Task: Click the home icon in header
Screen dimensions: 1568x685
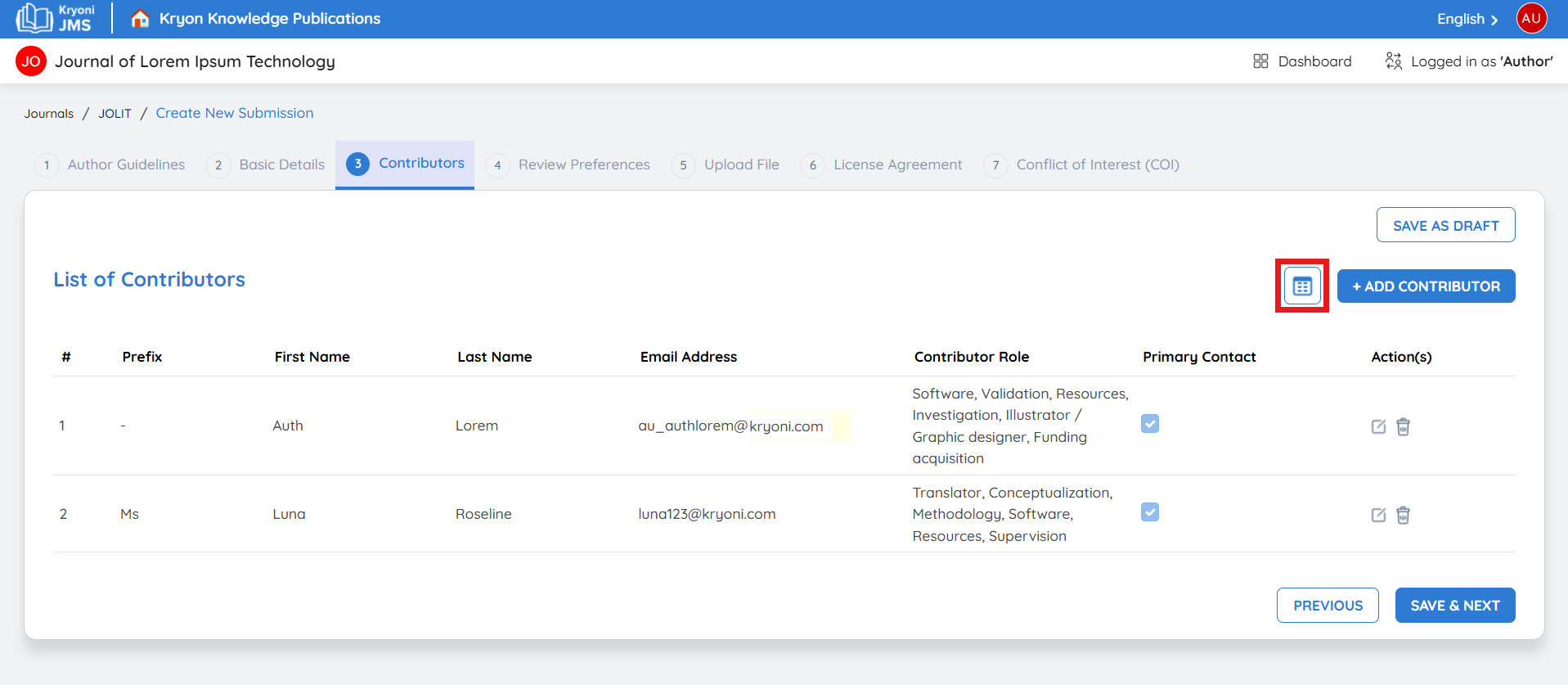Action: point(141,18)
